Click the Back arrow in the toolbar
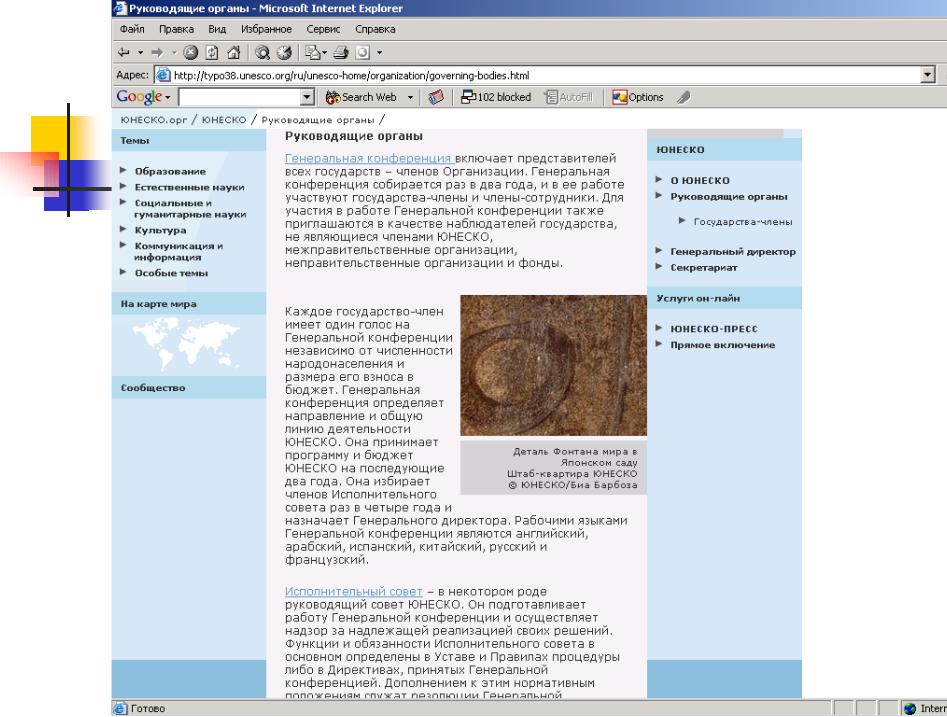The width and height of the screenshot is (947, 717). coord(124,53)
